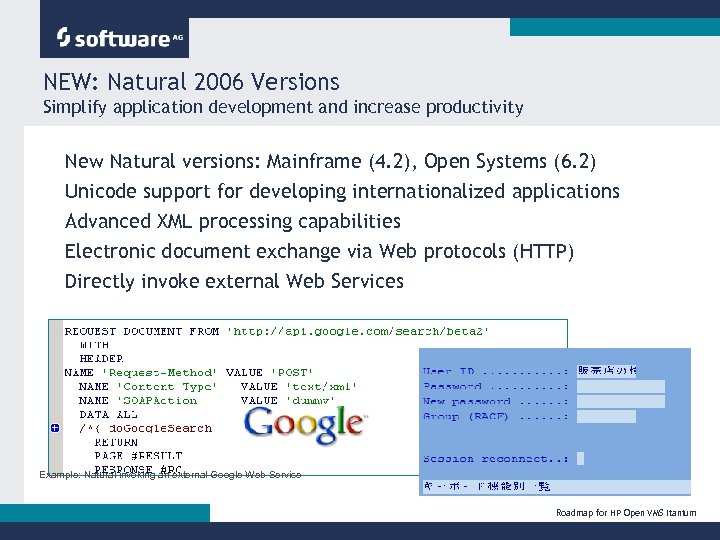Click the 'RETURN' code line
Viewport: 720px width, 540px height.
coord(116,442)
